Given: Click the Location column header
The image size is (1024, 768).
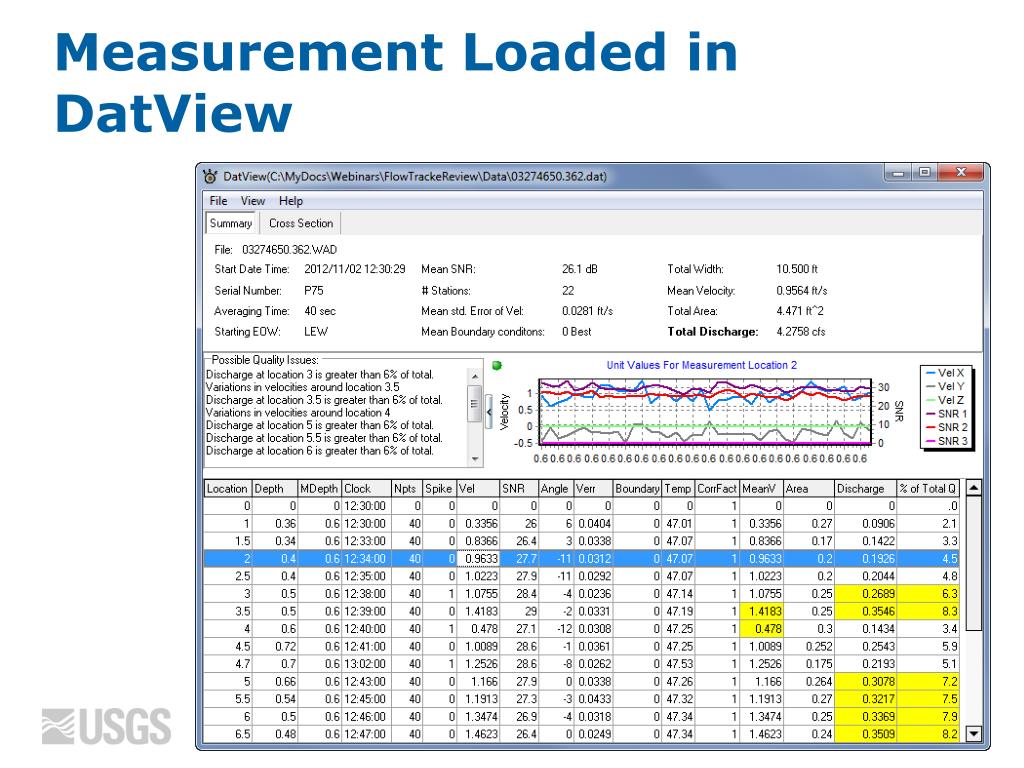Looking at the screenshot, I should (227, 488).
